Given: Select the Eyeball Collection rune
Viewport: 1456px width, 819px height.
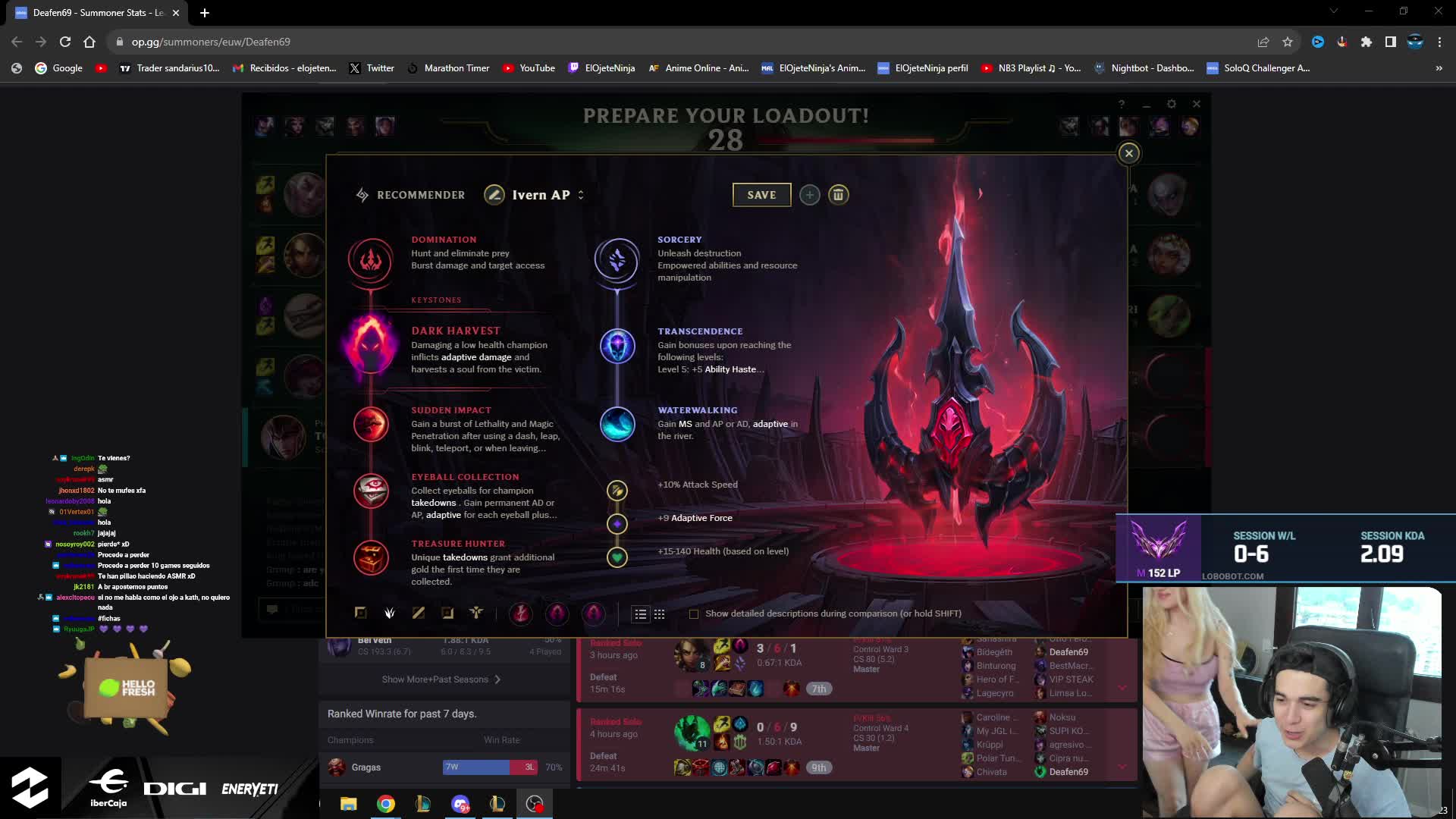Looking at the screenshot, I should click(x=371, y=491).
